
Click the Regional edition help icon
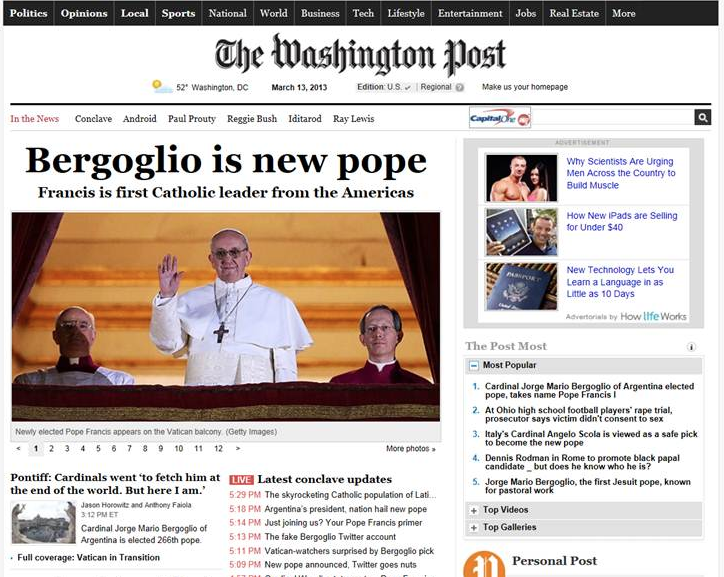[x=460, y=88]
